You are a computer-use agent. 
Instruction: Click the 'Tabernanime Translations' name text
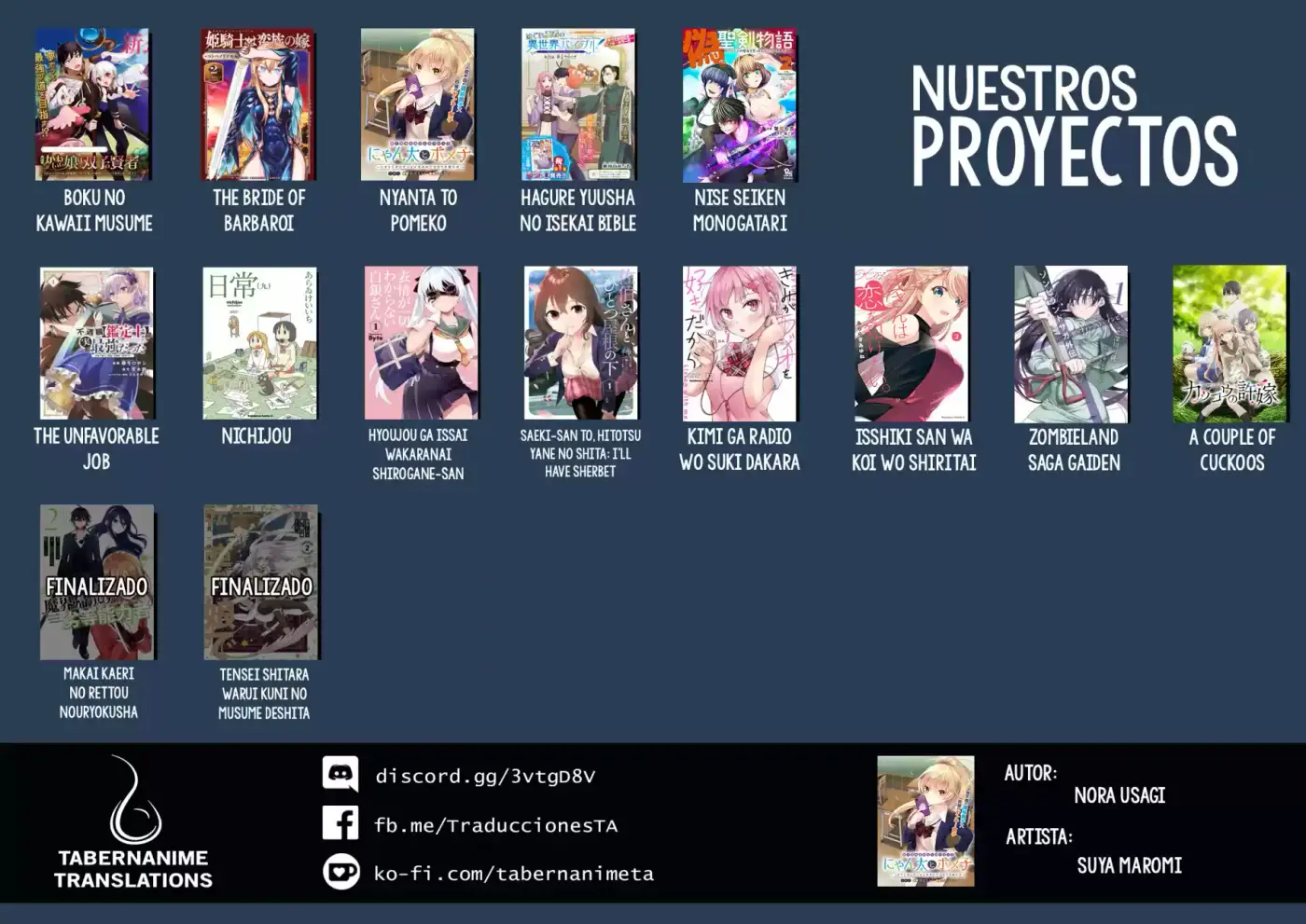tap(133, 868)
